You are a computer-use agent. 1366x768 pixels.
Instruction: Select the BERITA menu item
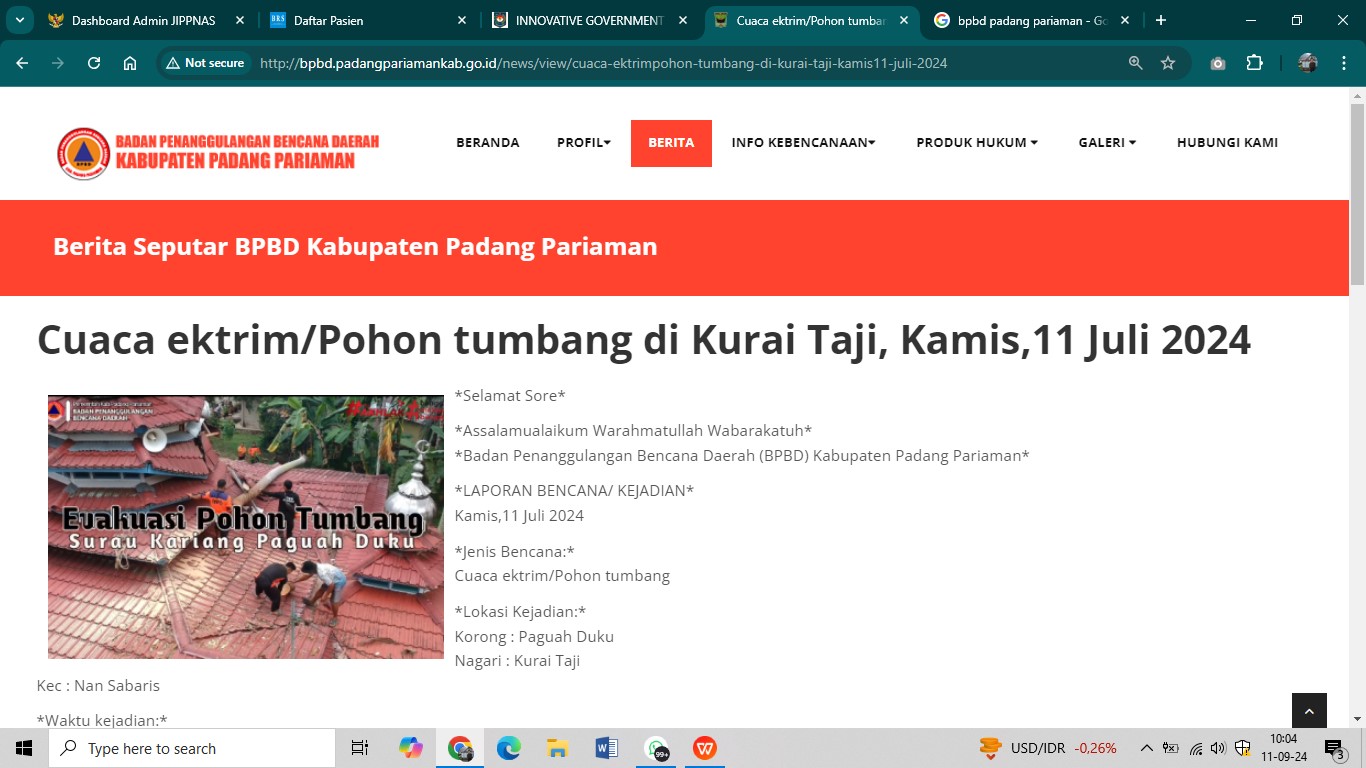pos(671,143)
